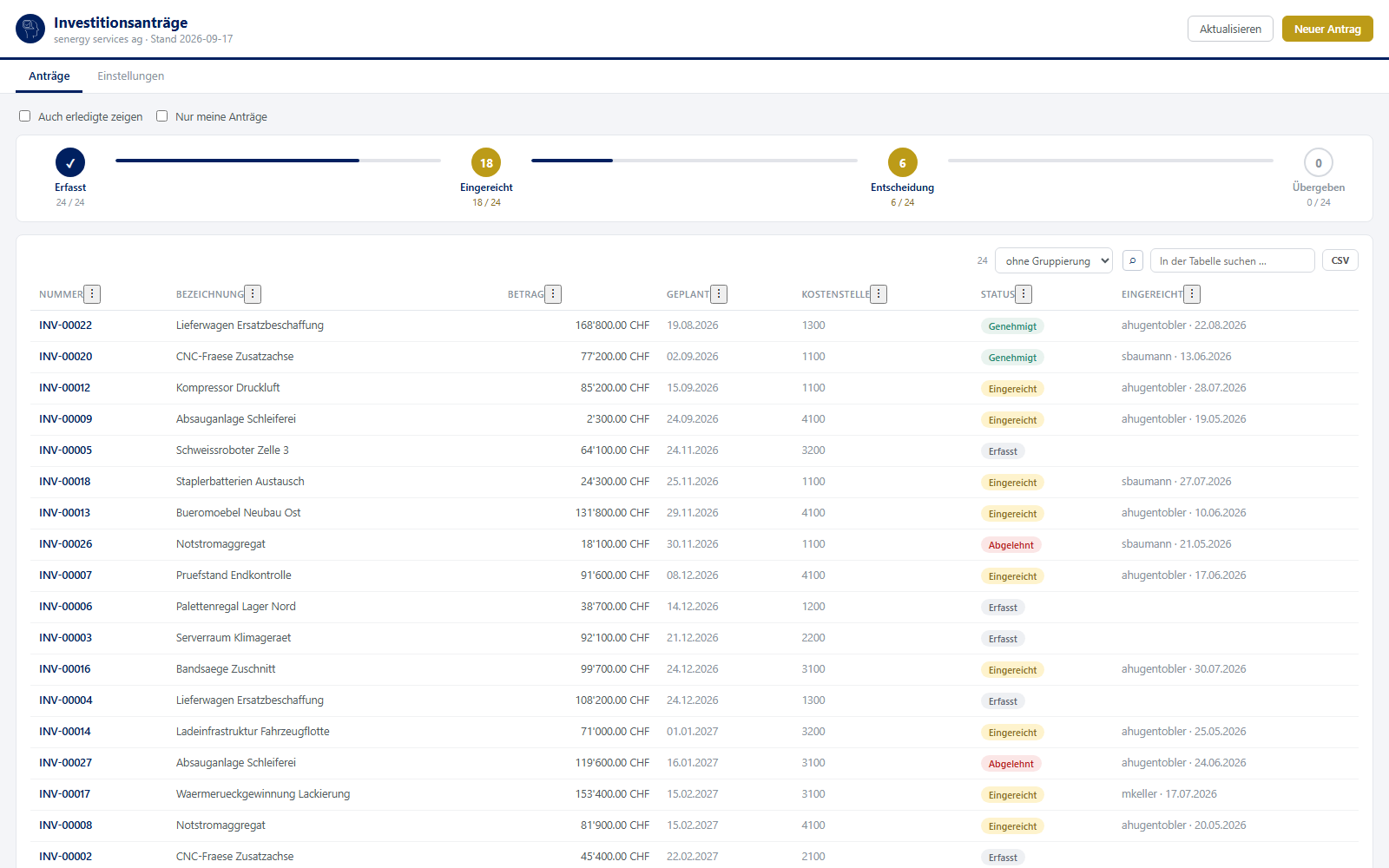
Task: Select the Übergeben step circle showing 0
Action: (1319, 162)
